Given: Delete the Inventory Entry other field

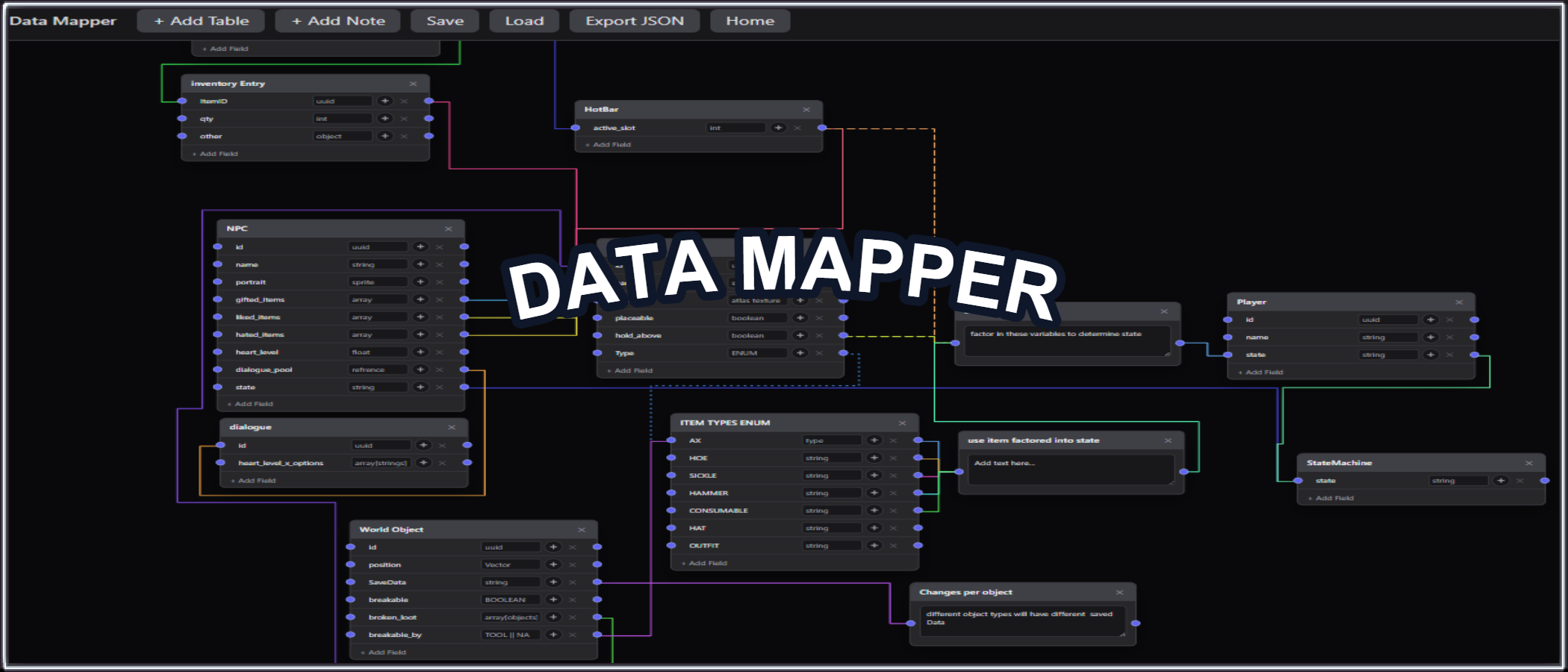Looking at the screenshot, I should (x=404, y=136).
